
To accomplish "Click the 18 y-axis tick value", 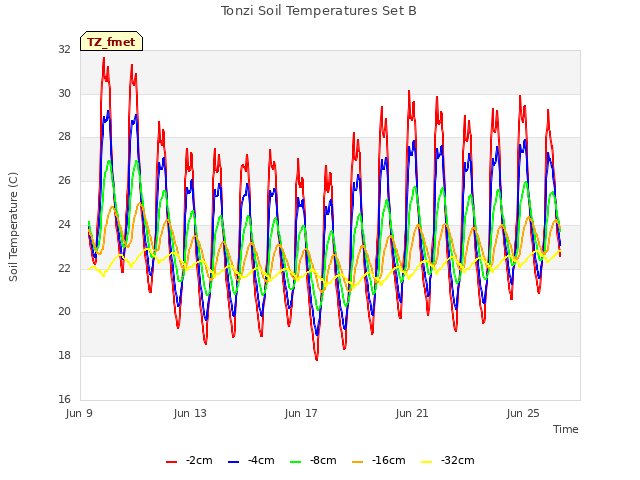I will pos(64,356).
